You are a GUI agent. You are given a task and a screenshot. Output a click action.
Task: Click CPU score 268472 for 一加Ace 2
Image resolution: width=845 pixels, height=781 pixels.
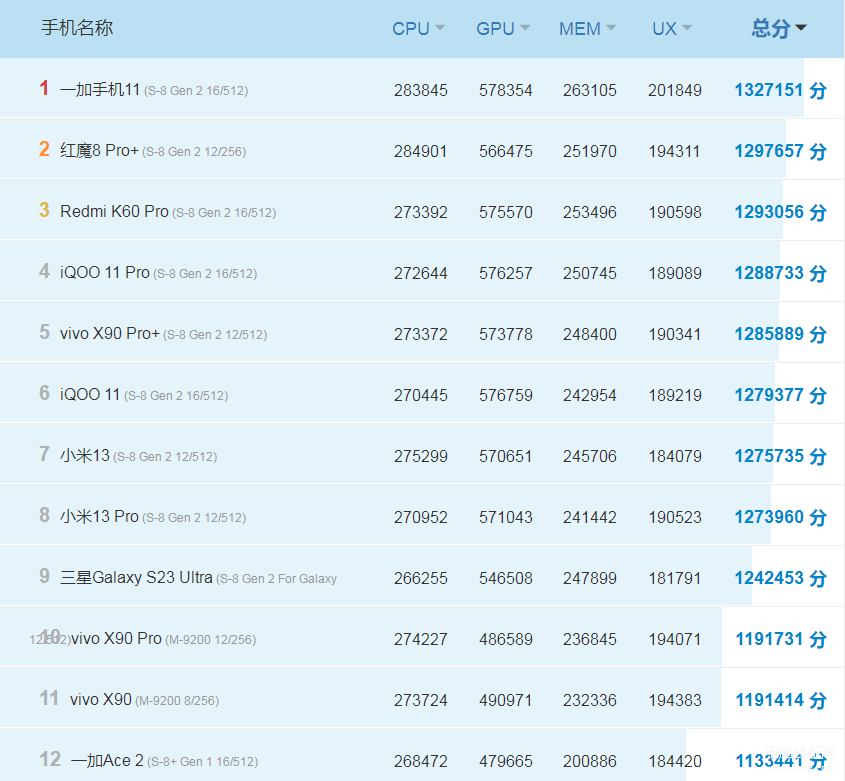click(x=420, y=761)
